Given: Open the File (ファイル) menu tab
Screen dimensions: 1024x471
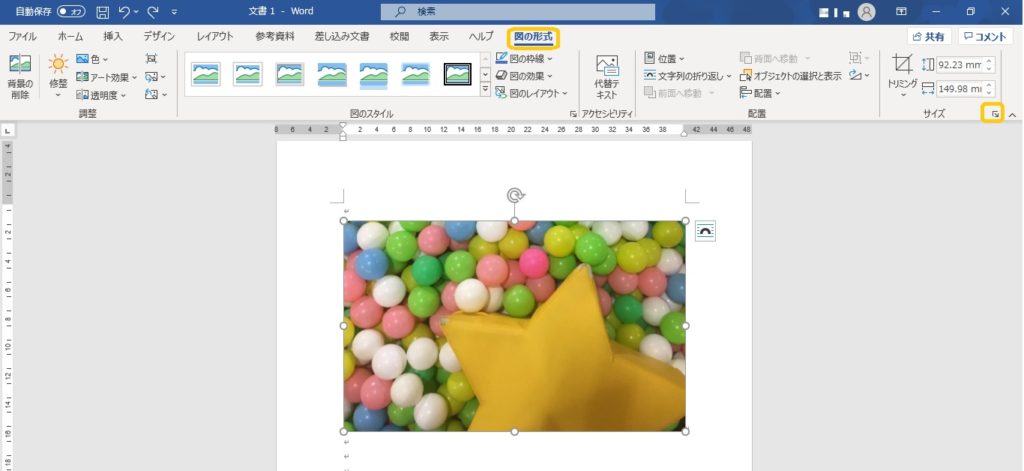Looking at the screenshot, I should [23, 36].
